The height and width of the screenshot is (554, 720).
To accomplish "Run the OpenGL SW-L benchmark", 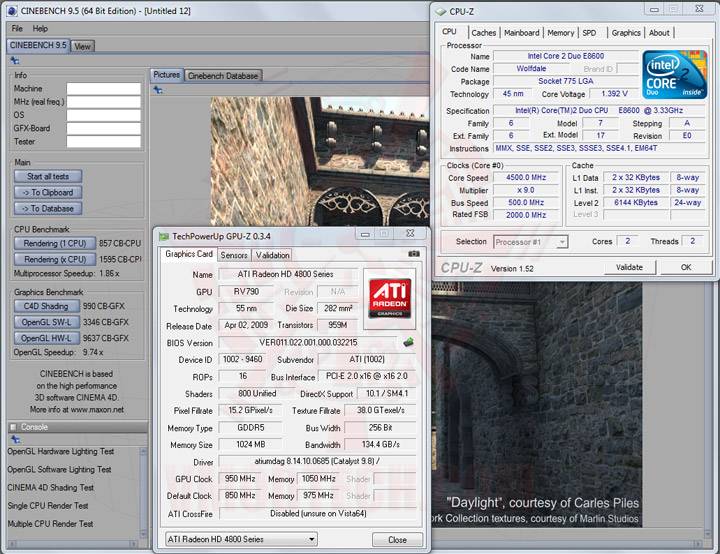I will 46,322.
